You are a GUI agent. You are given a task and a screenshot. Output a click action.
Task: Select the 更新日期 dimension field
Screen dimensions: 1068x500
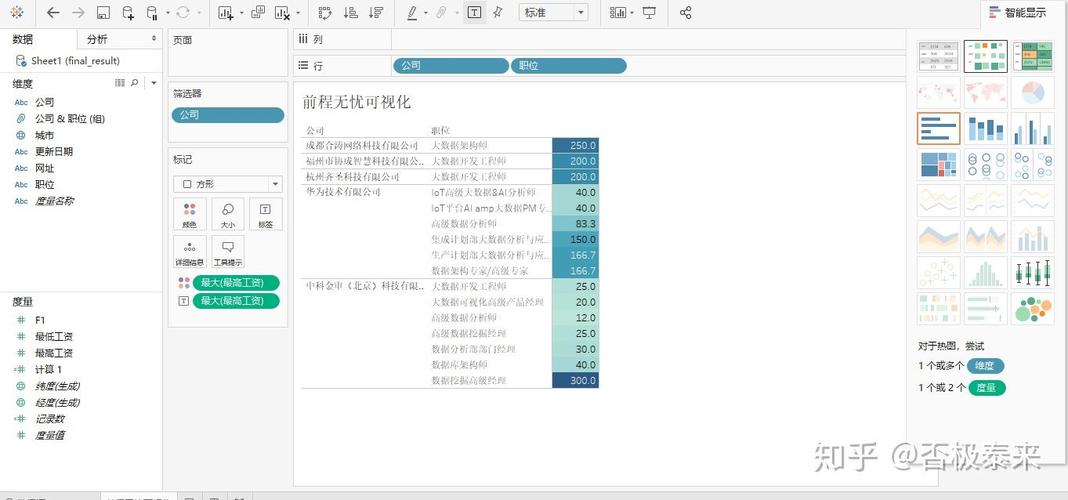click(54, 151)
